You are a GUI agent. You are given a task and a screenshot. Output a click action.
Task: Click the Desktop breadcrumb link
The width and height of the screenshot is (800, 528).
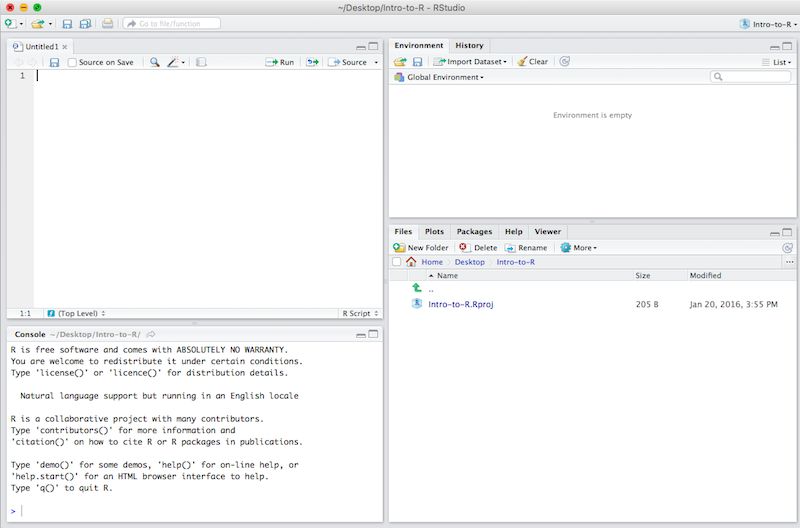coord(469,262)
